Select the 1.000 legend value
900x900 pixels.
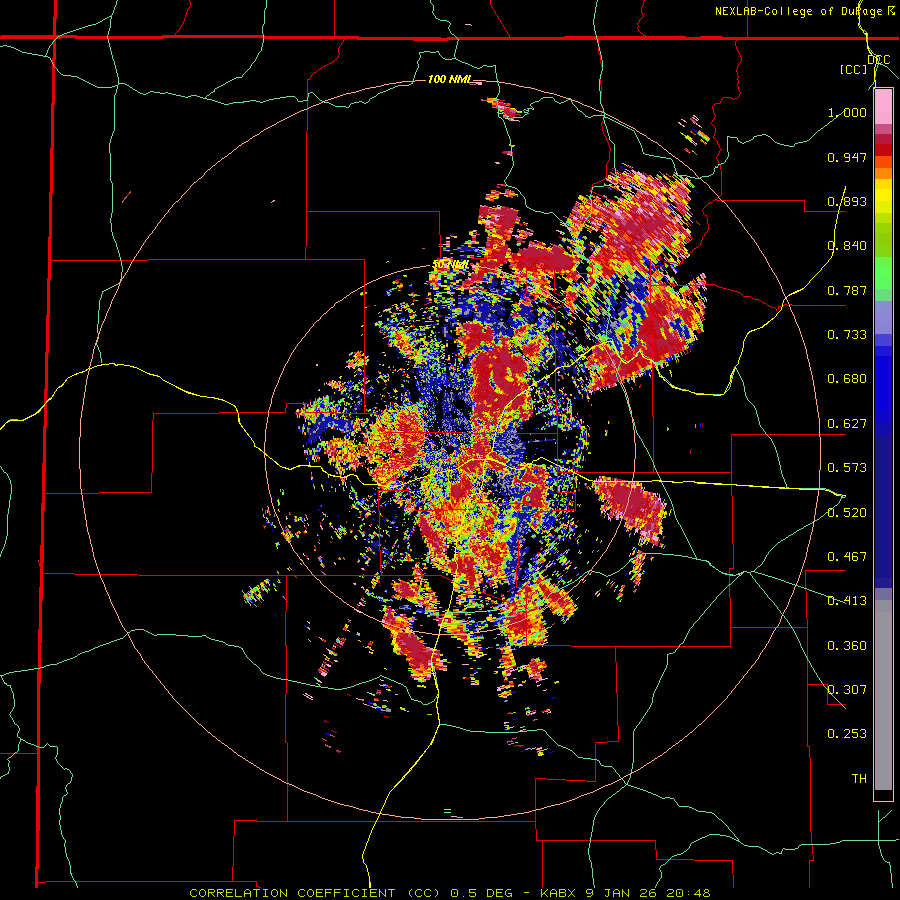click(847, 112)
